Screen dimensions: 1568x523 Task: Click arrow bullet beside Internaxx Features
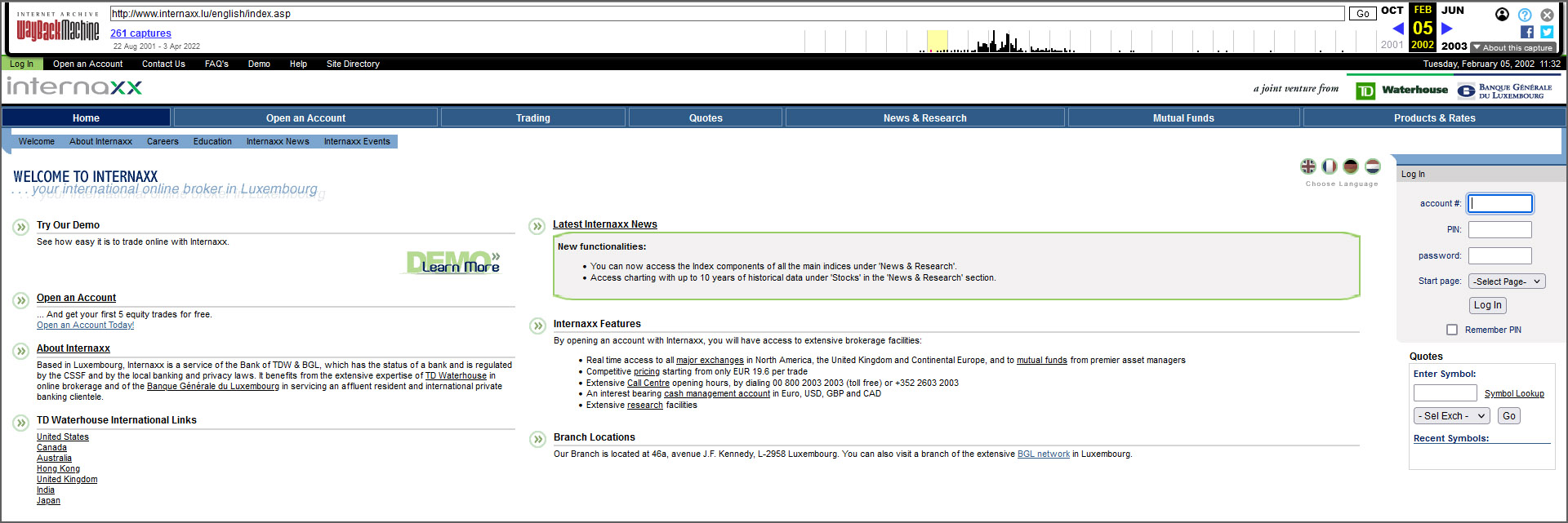pyautogui.click(x=537, y=326)
